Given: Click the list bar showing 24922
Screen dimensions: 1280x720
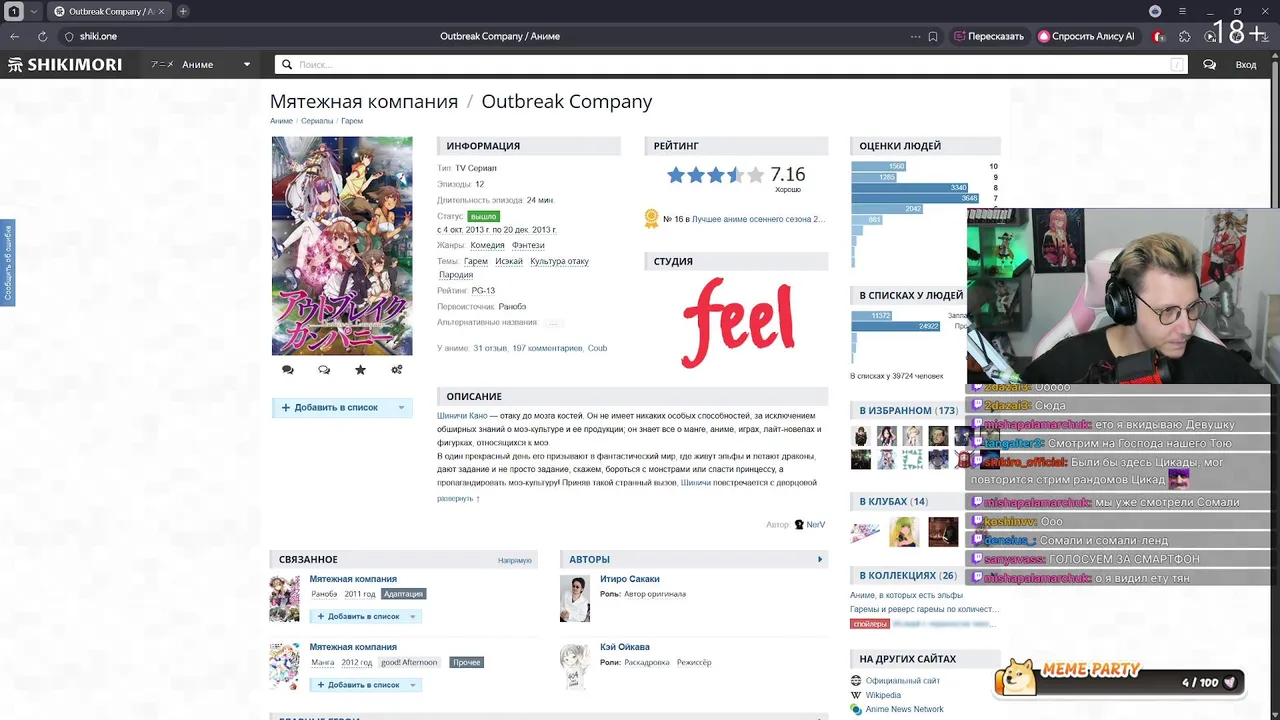Looking at the screenshot, I should coord(896,326).
